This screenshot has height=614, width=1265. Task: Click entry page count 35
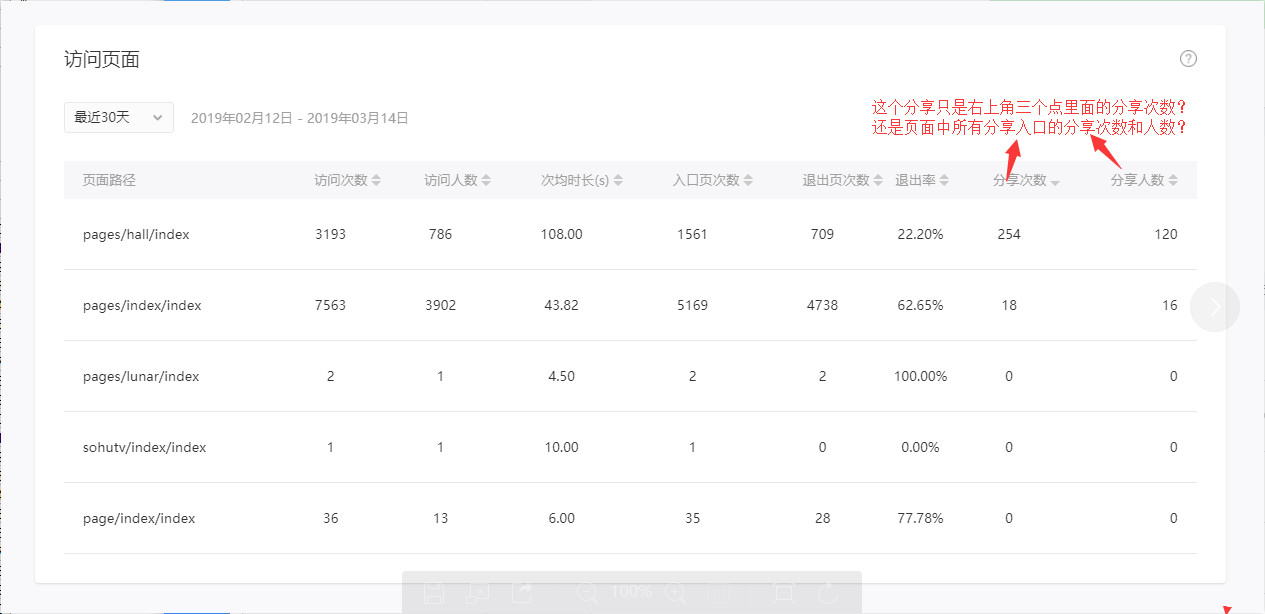click(692, 518)
